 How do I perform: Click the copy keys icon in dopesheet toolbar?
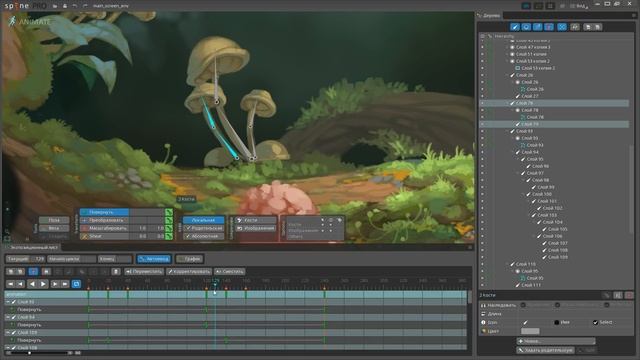coord(11,271)
